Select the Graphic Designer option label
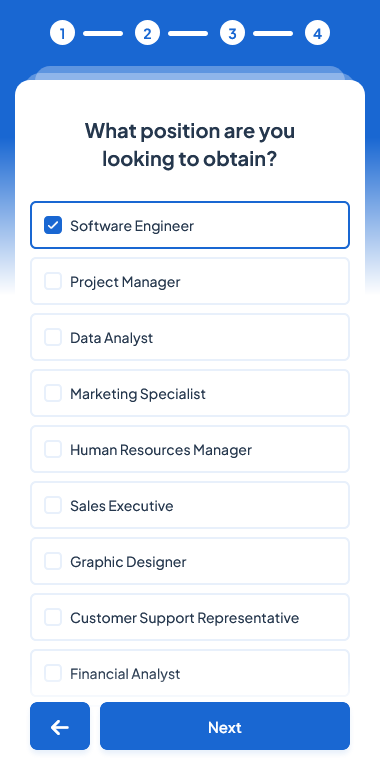This screenshot has width=380, height=780. point(128,562)
